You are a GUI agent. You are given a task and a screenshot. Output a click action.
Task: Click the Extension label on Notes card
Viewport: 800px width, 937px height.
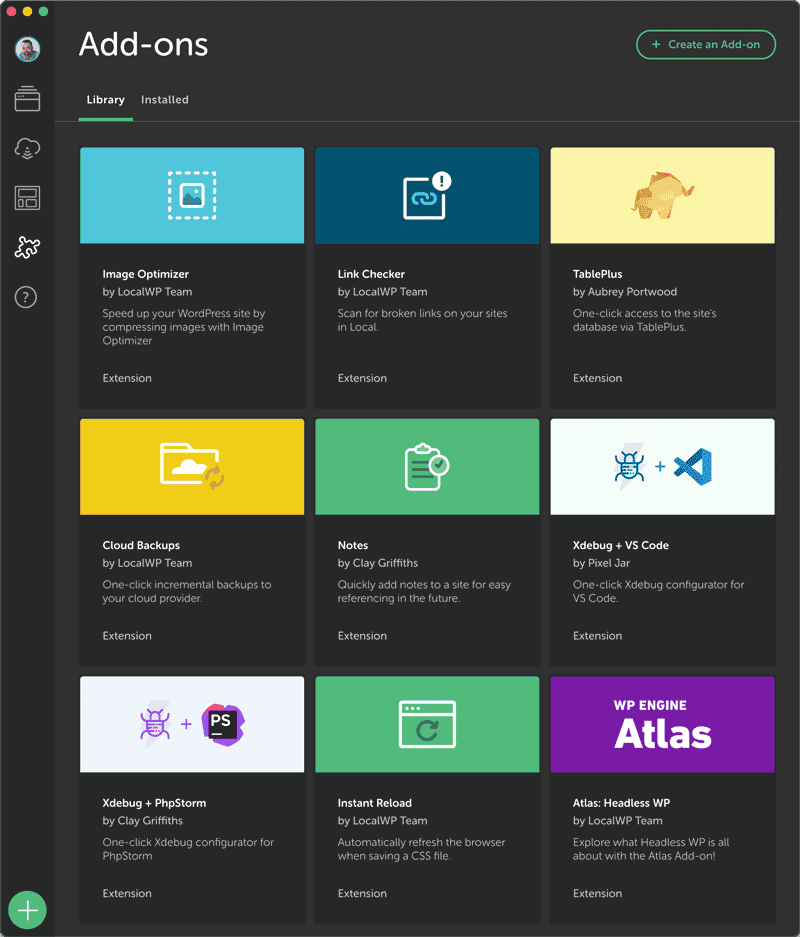coord(362,636)
